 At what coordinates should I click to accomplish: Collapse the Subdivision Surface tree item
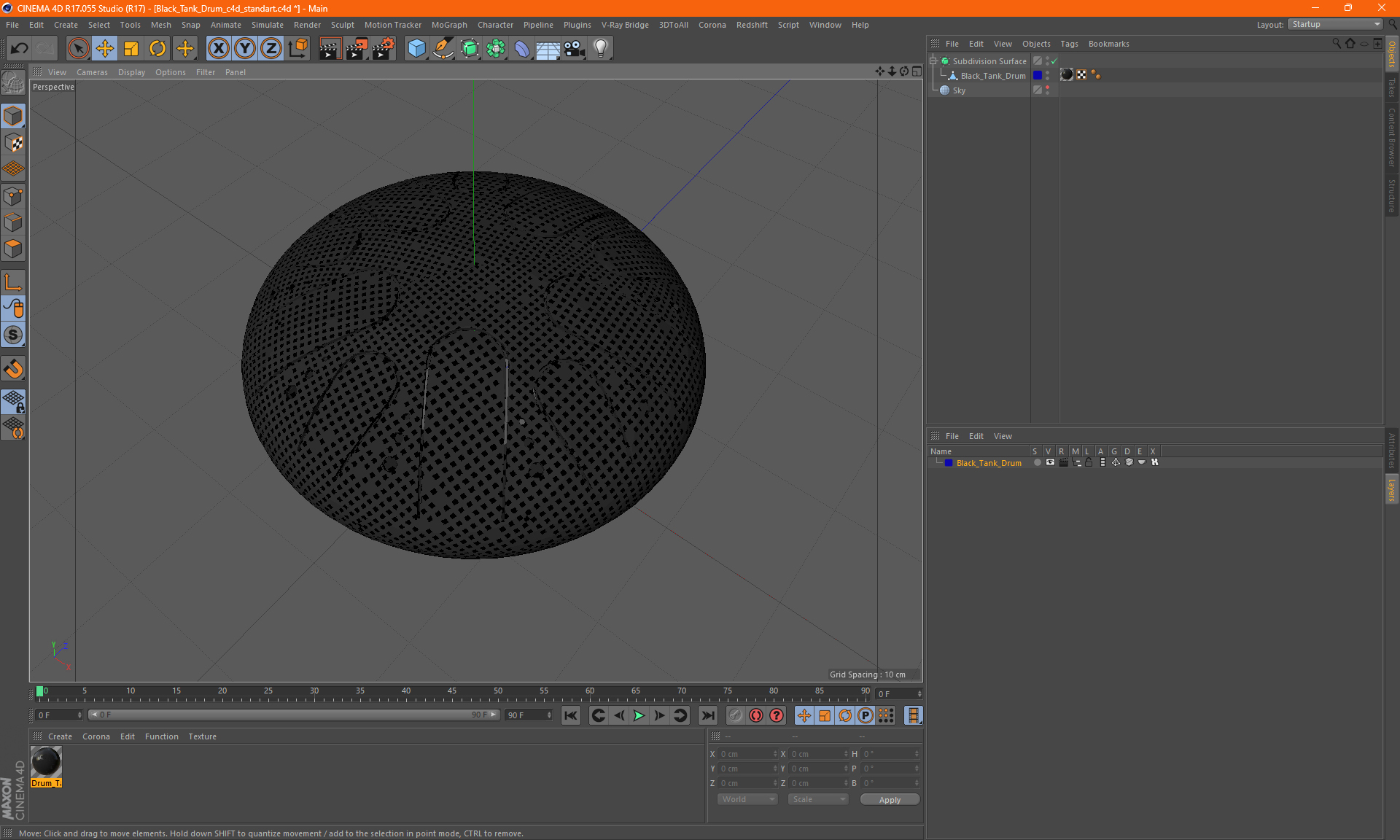pyautogui.click(x=933, y=61)
